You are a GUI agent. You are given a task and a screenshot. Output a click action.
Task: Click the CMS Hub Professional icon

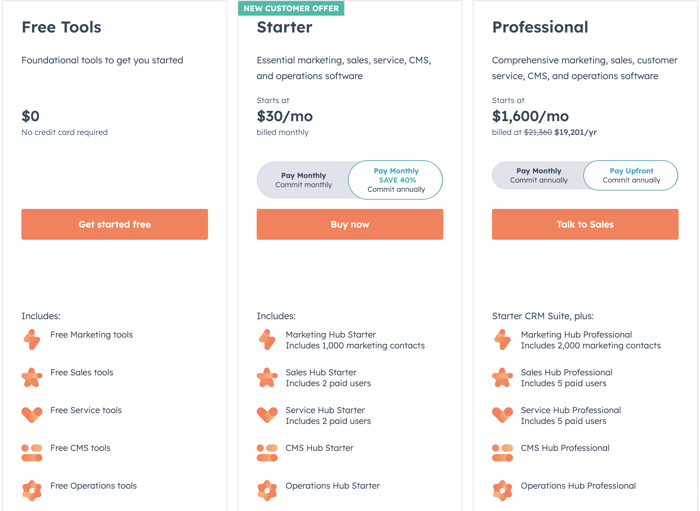click(x=502, y=452)
